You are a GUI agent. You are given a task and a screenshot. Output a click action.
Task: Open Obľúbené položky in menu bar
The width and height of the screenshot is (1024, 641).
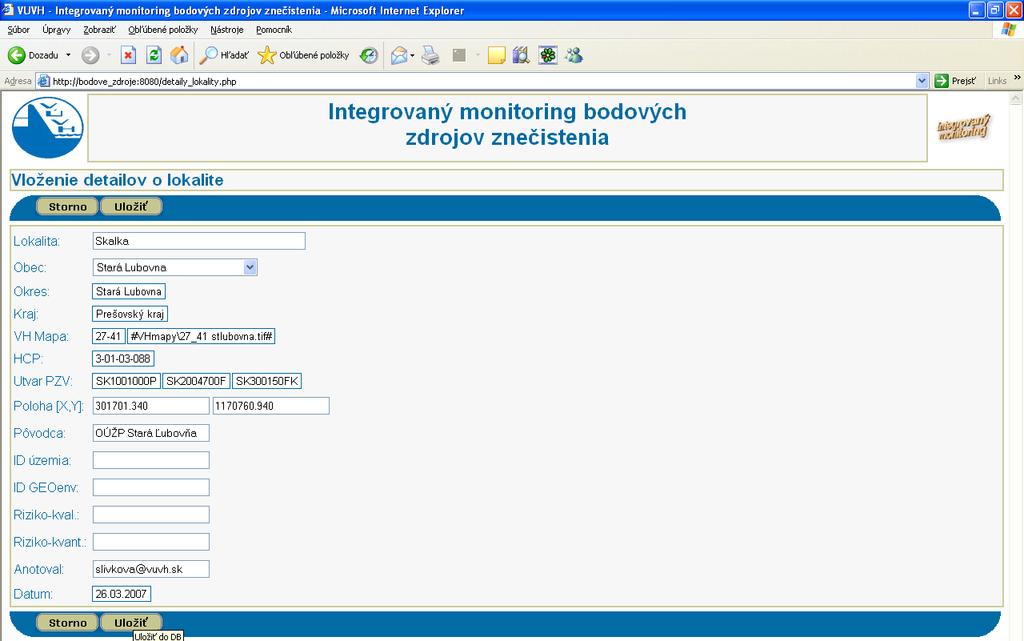[x=163, y=29]
